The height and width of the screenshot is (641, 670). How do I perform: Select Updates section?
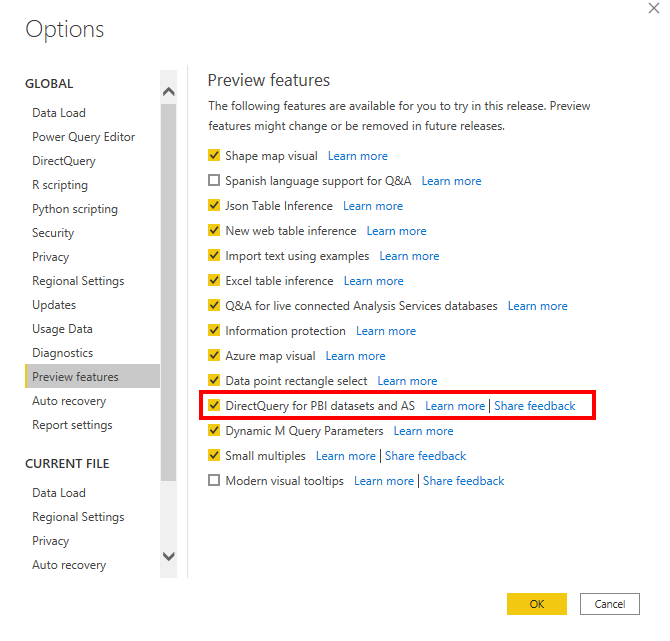[54, 305]
